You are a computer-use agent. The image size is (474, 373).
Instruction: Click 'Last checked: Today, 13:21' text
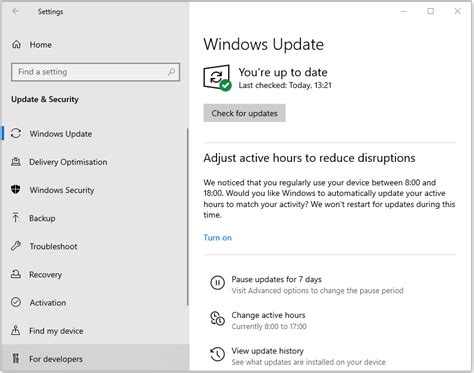(285, 85)
